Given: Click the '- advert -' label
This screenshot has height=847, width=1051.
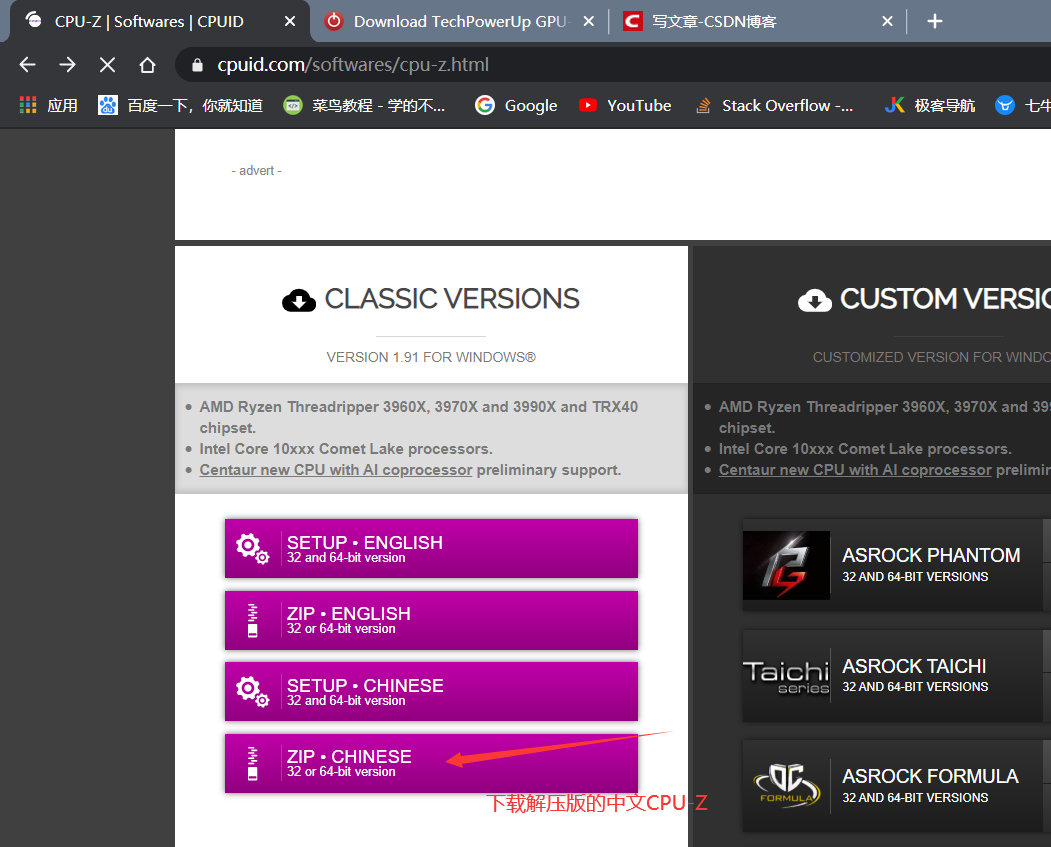Looking at the screenshot, I should coord(257,171).
